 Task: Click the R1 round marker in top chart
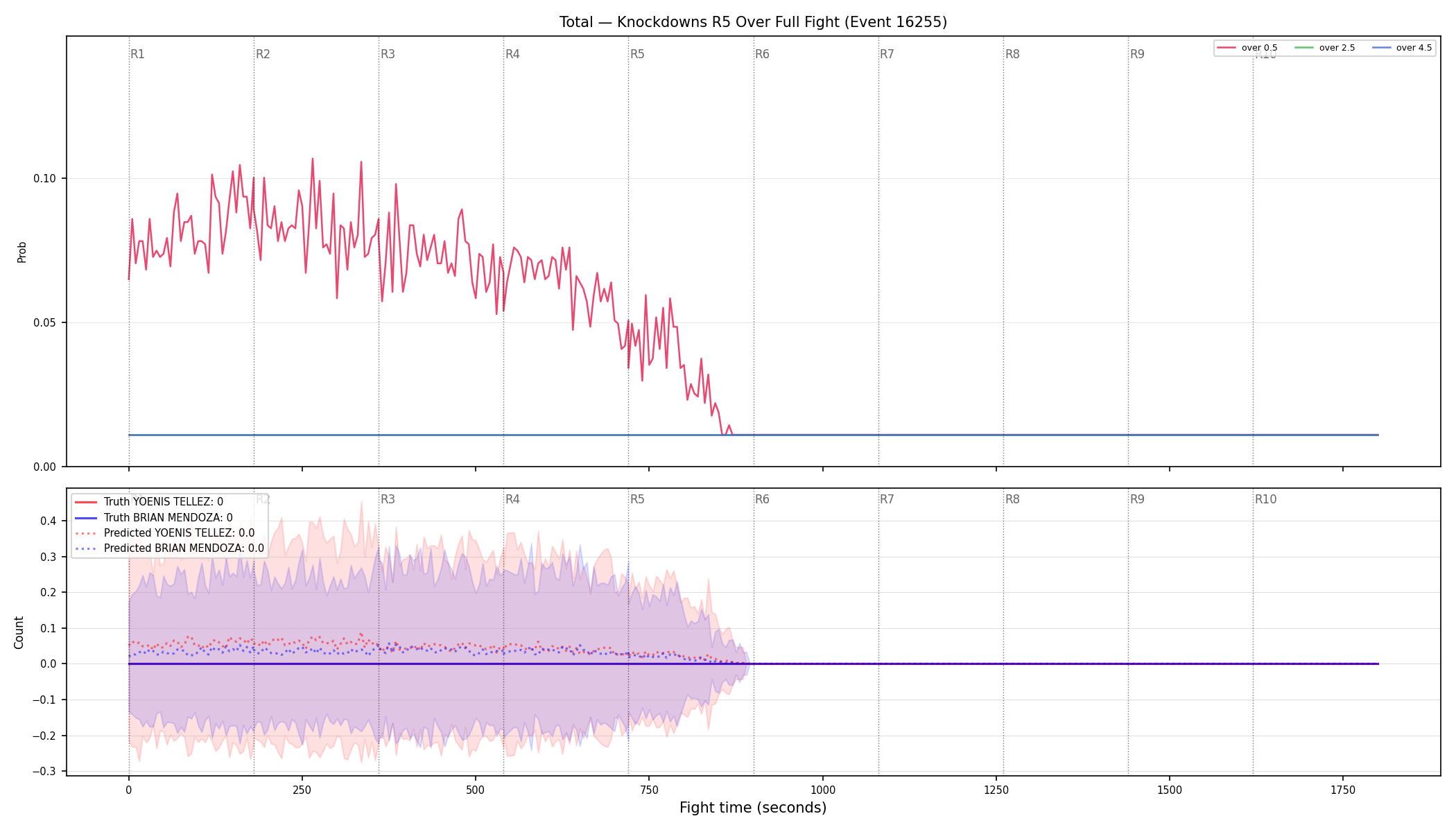pyautogui.click(x=138, y=54)
